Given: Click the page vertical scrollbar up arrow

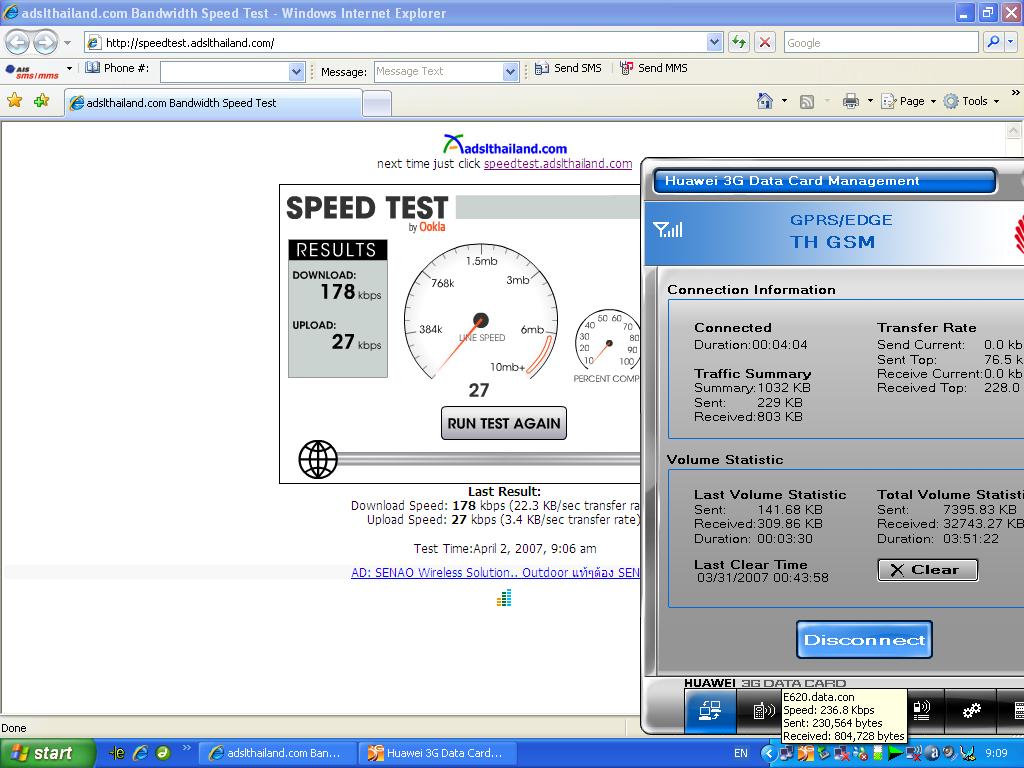Looking at the screenshot, I should pos(1013,131).
